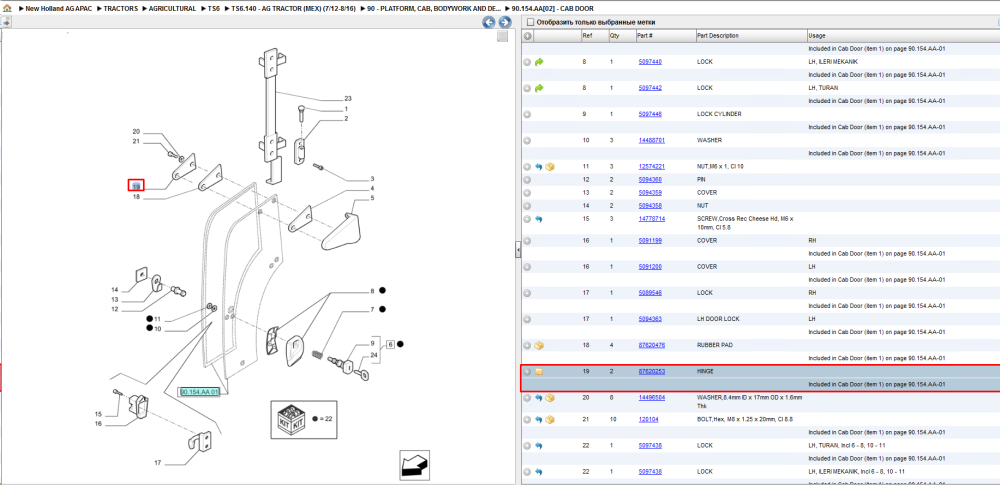
Task: Click round add button on LOCK CYLINDER row
Action: pyautogui.click(x=527, y=114)
